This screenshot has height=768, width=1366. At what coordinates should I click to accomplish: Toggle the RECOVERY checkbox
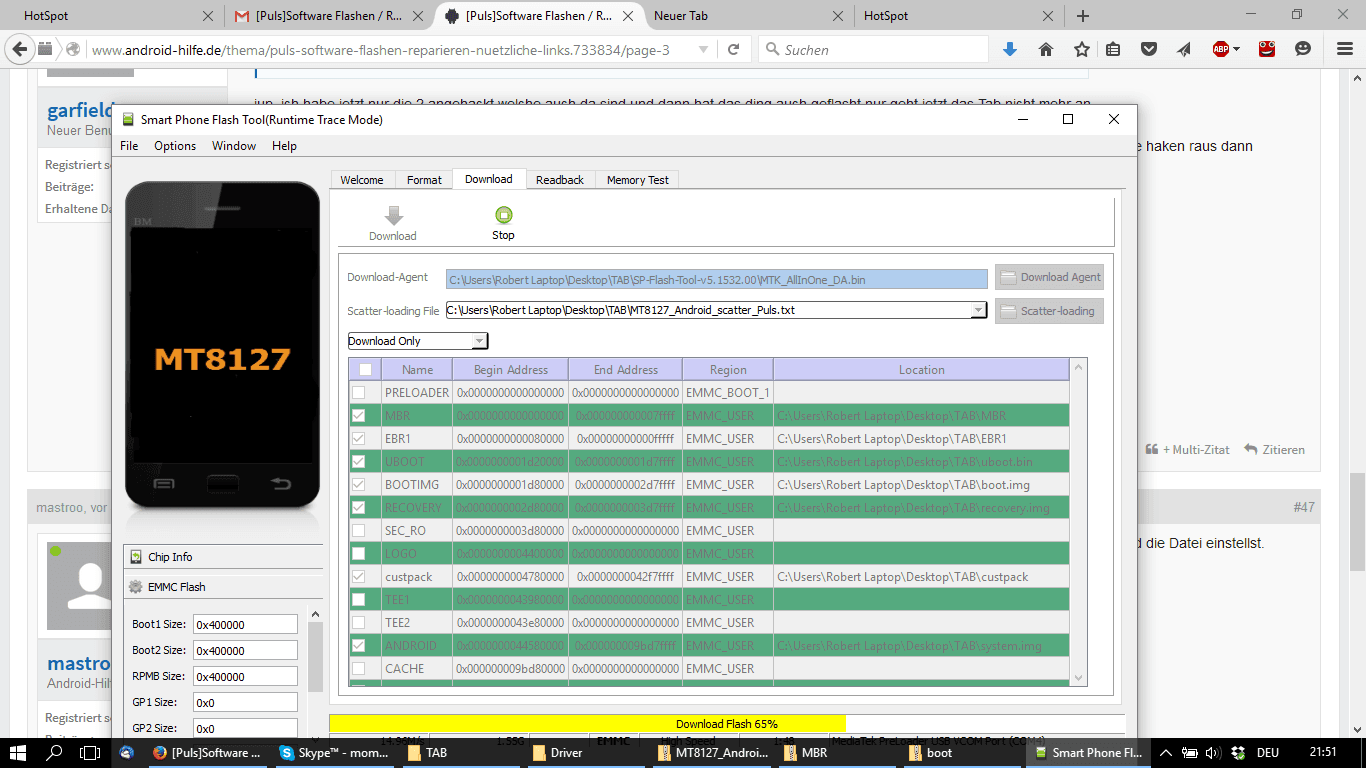point(358,508)
